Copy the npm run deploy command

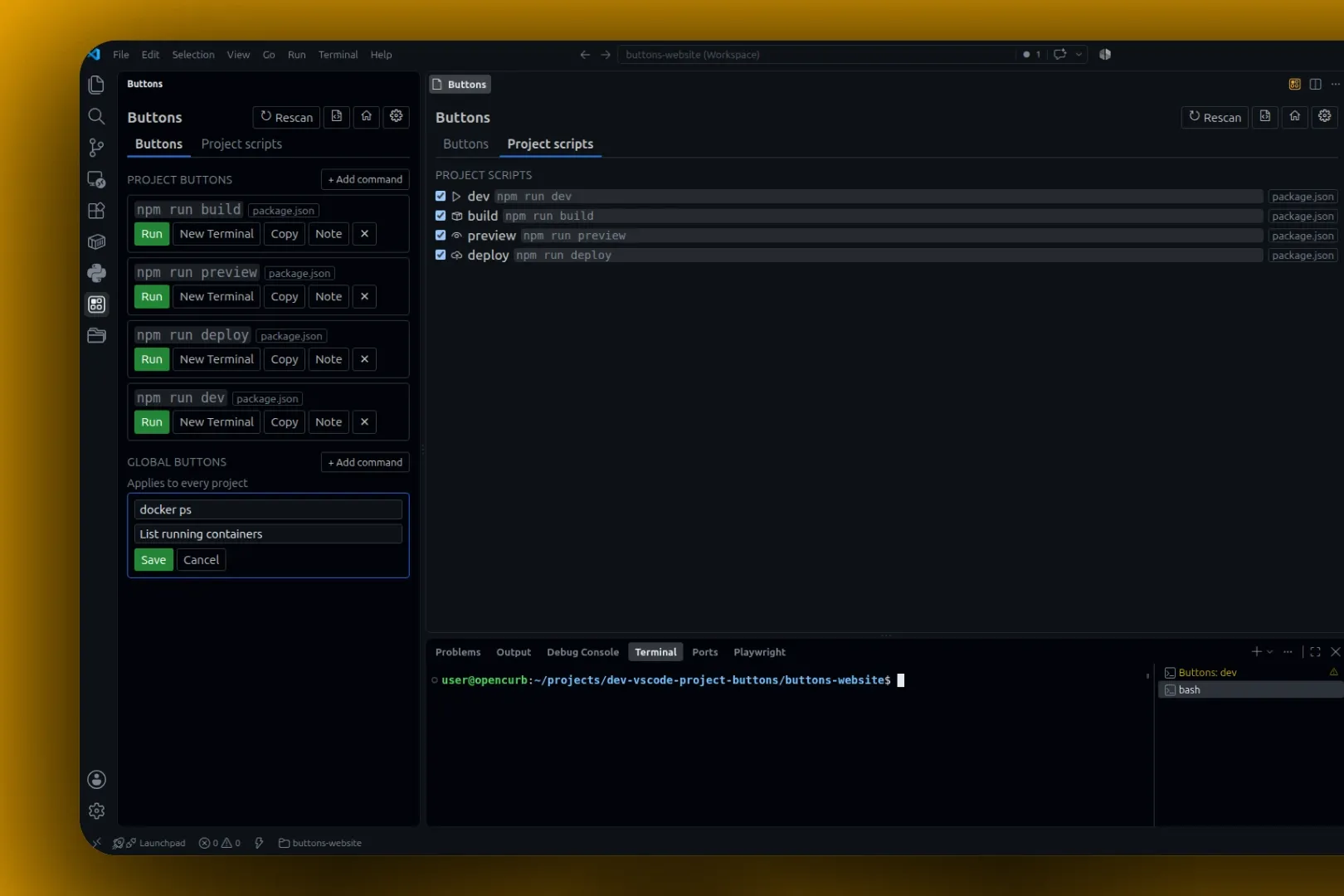coord(285,359)
